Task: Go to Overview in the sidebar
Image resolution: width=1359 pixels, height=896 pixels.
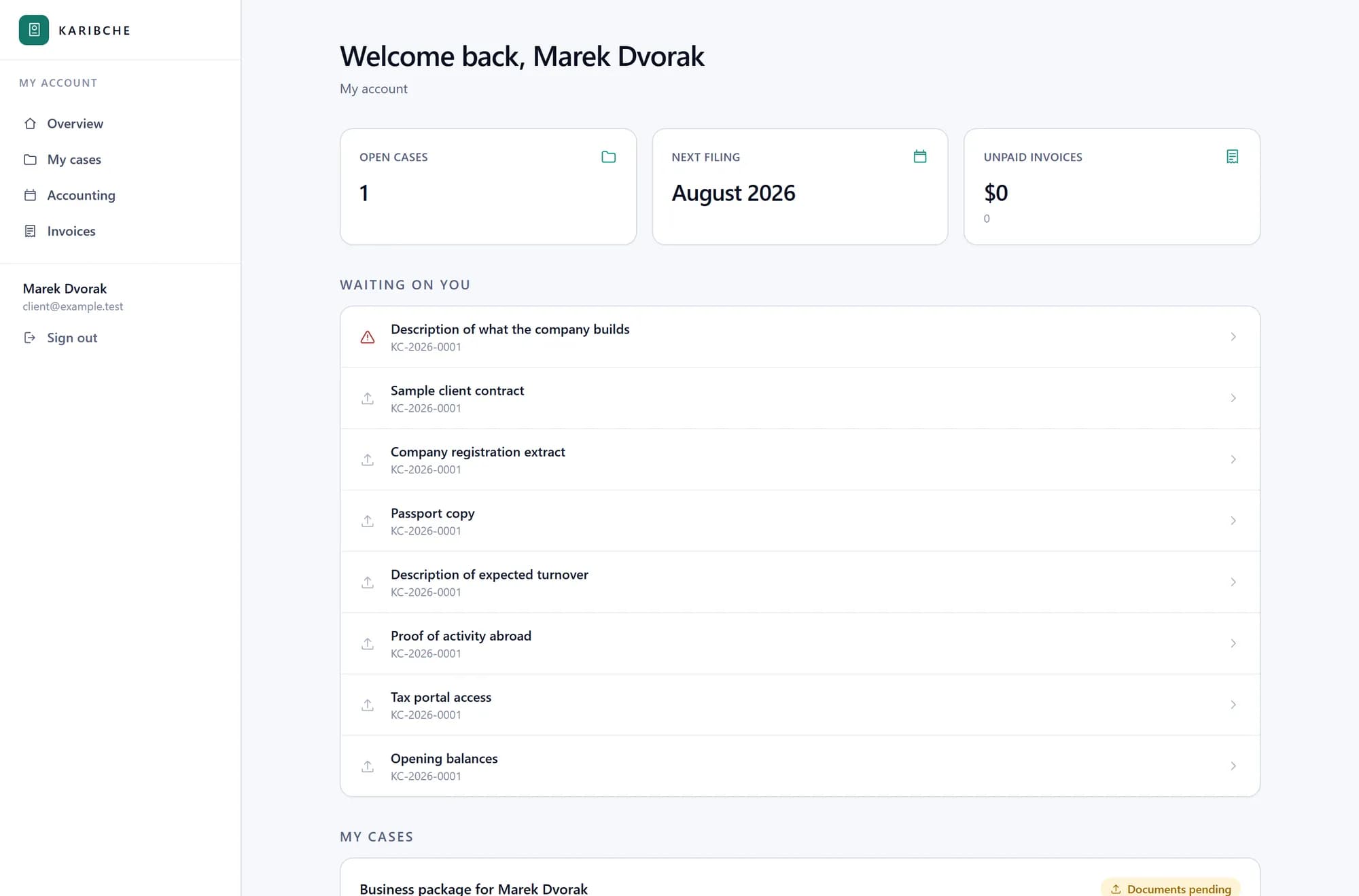Action: (x=120, y=124)
